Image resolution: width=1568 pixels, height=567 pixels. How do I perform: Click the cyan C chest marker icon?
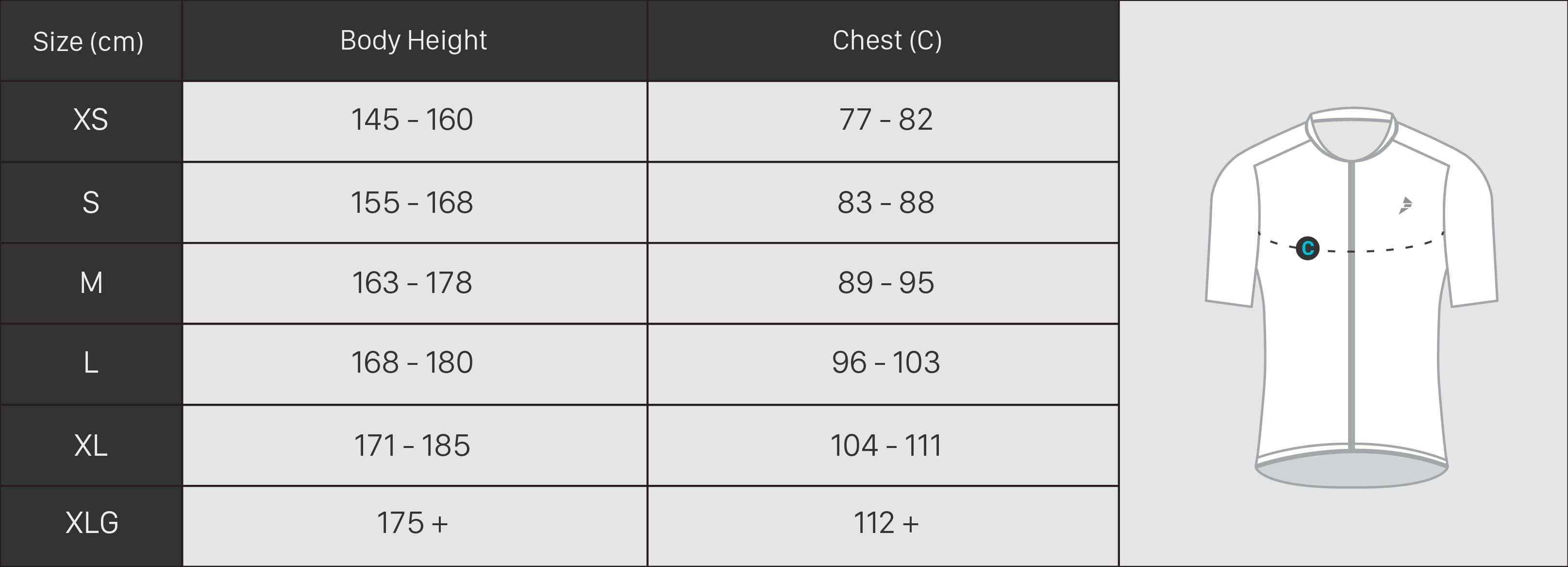[x=1307, y=248]
